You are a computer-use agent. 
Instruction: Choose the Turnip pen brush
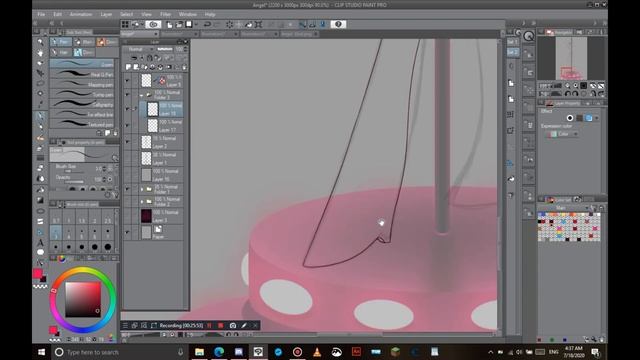coord(82,94)
